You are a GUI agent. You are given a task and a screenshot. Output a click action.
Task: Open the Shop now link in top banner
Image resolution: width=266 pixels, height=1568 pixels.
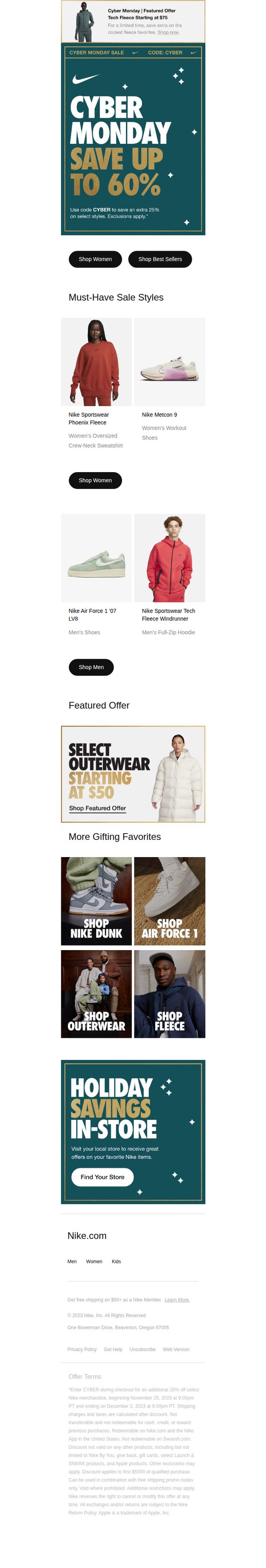point(168,32)
